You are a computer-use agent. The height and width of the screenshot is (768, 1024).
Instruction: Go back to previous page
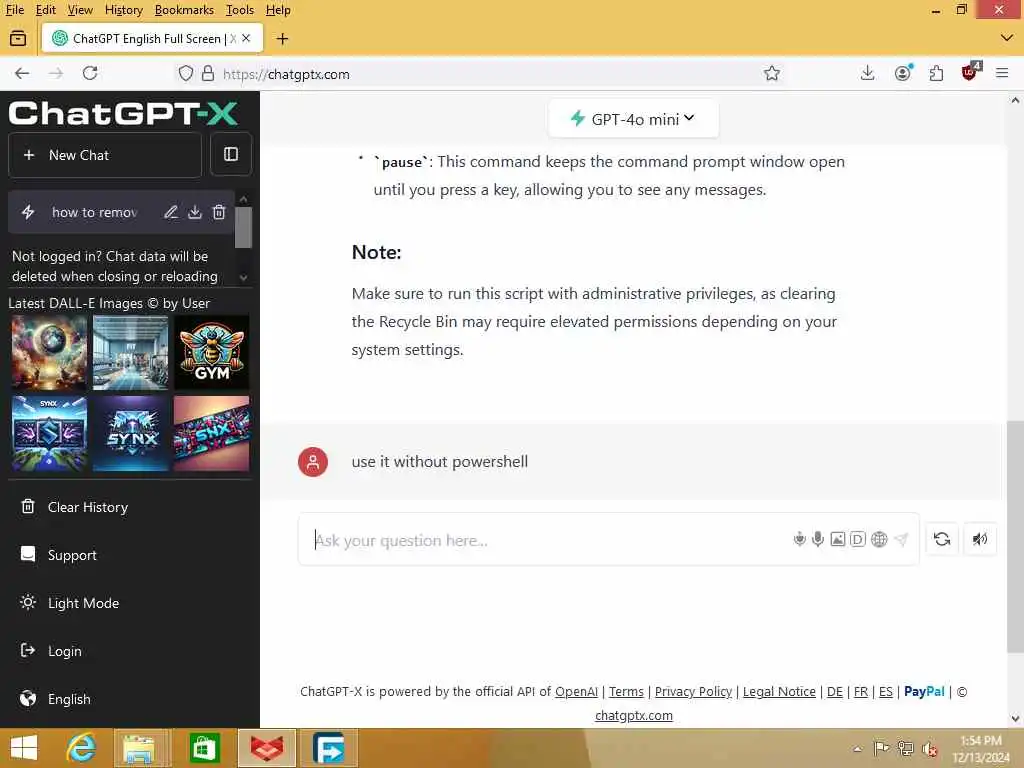[22, 73]
